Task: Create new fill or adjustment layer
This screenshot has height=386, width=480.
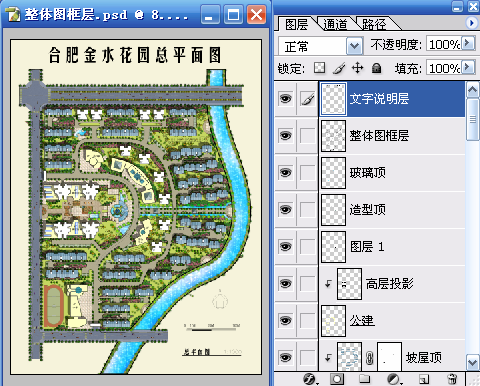Action: pos(394,379)
